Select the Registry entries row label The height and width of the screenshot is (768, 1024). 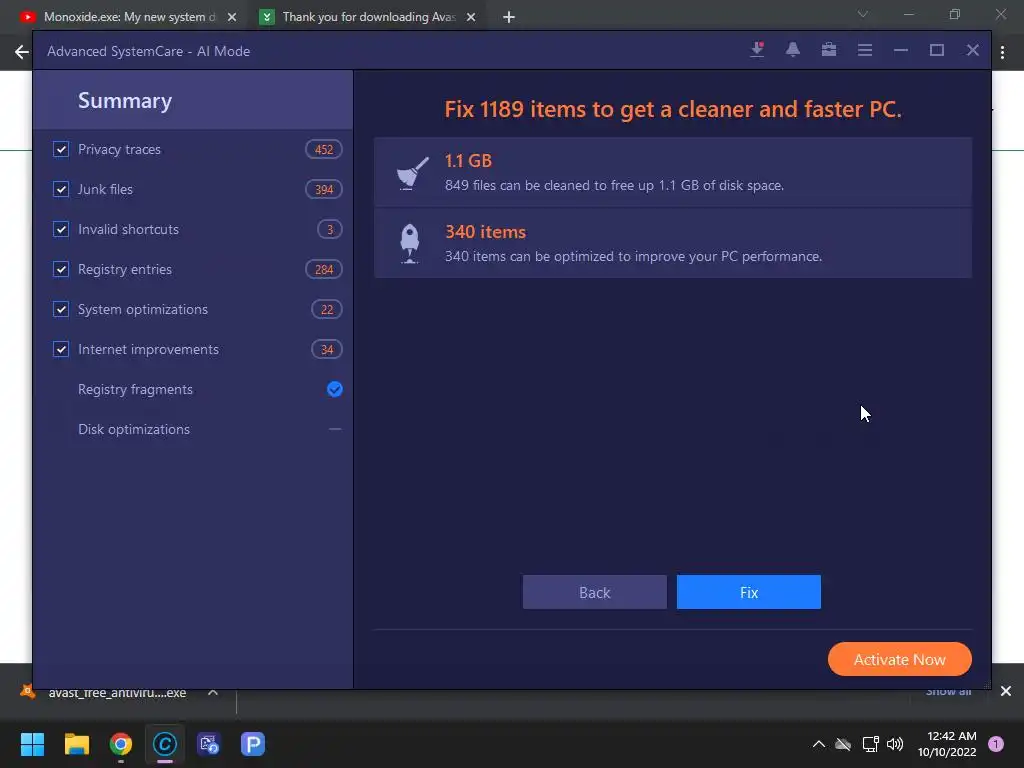click(x=125, y=270)
